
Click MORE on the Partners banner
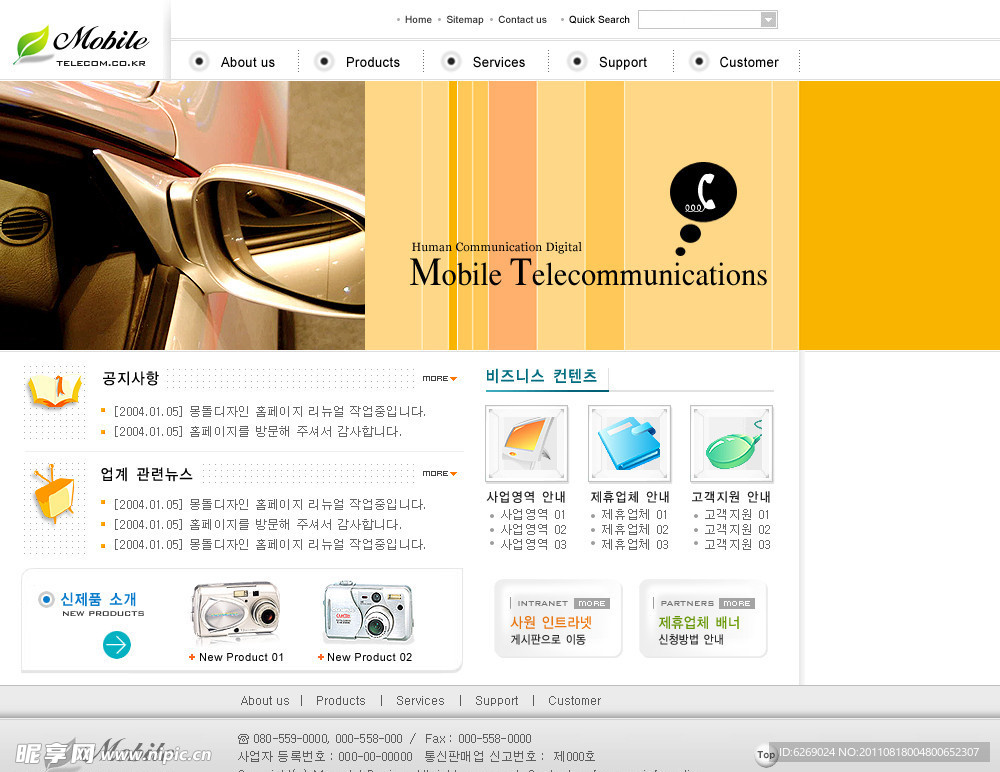[737, 603]
